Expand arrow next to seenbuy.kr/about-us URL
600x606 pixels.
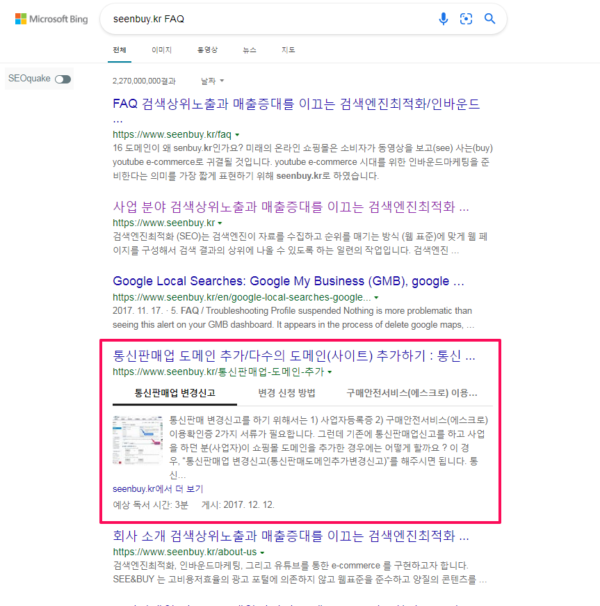[x=262, y=553]
